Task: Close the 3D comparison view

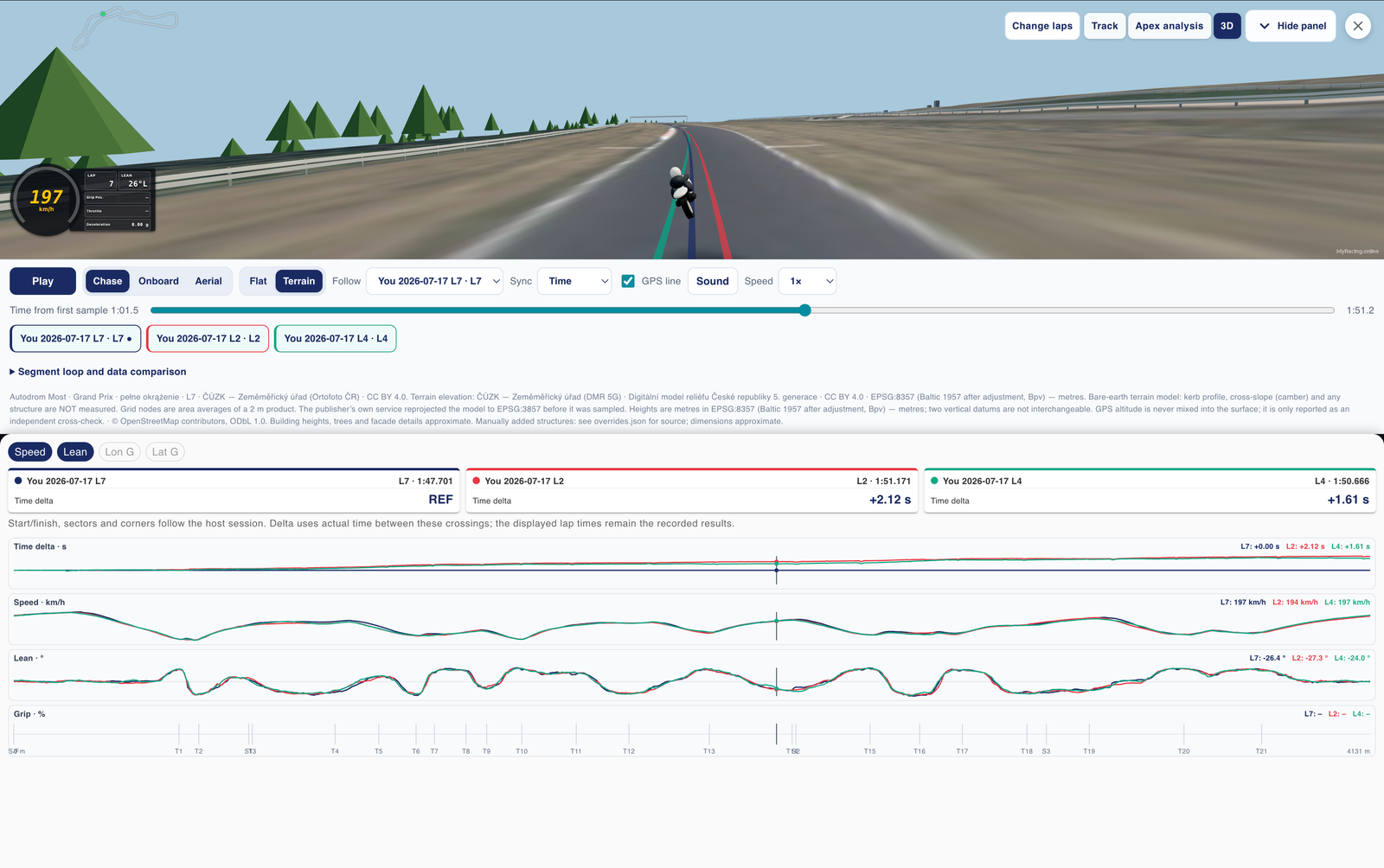Action: point(1358,26)
